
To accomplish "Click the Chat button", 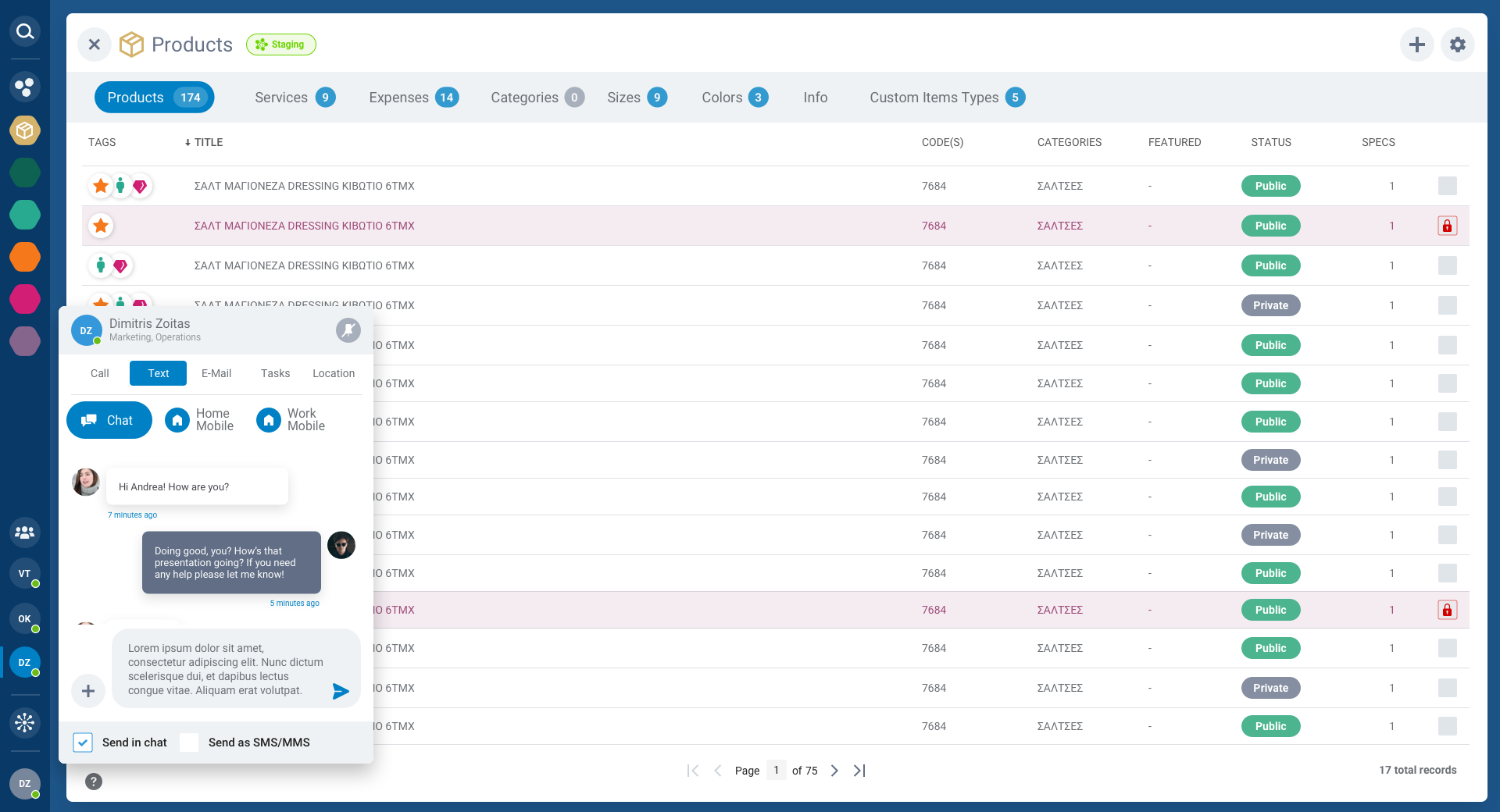I will click(x=109, y=420).
